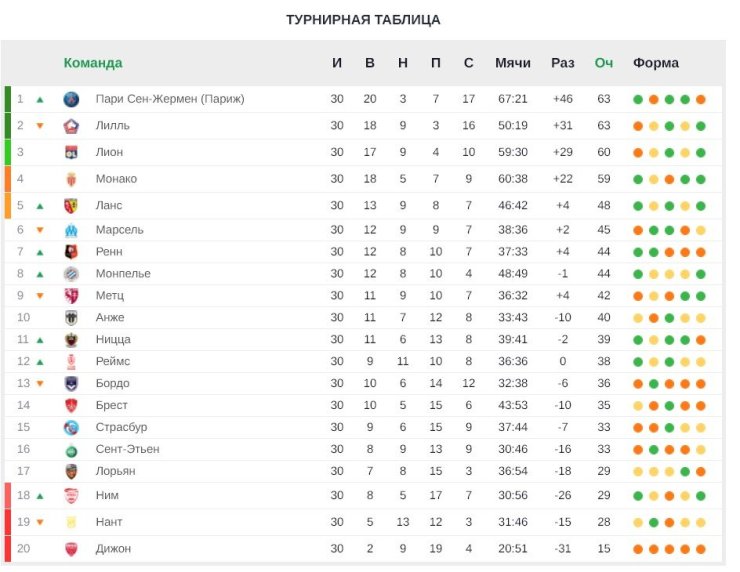Sort table by the Оч points header

[604, 63]
